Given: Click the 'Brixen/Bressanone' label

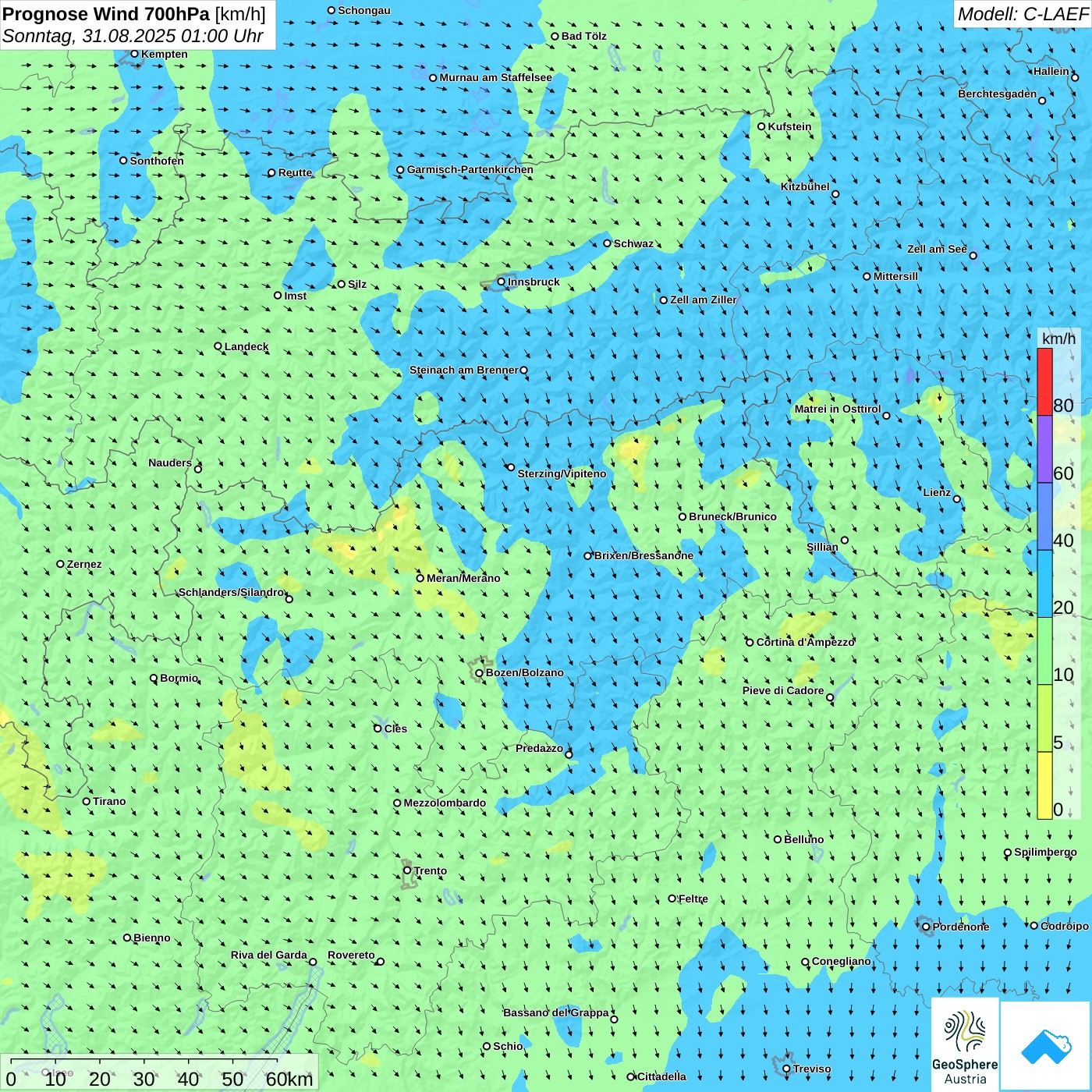Looking at the screenshot, I should 643,555.
